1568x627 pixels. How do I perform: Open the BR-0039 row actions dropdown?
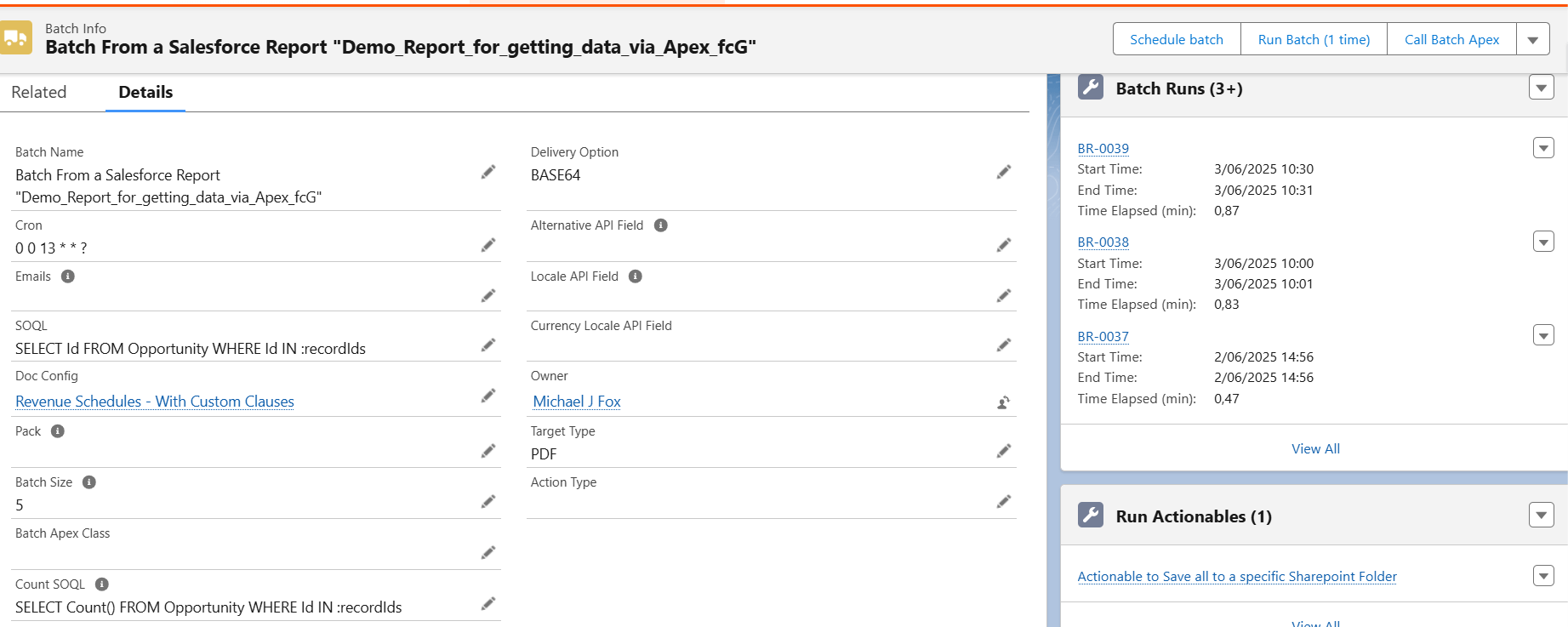coord(1543,147)
